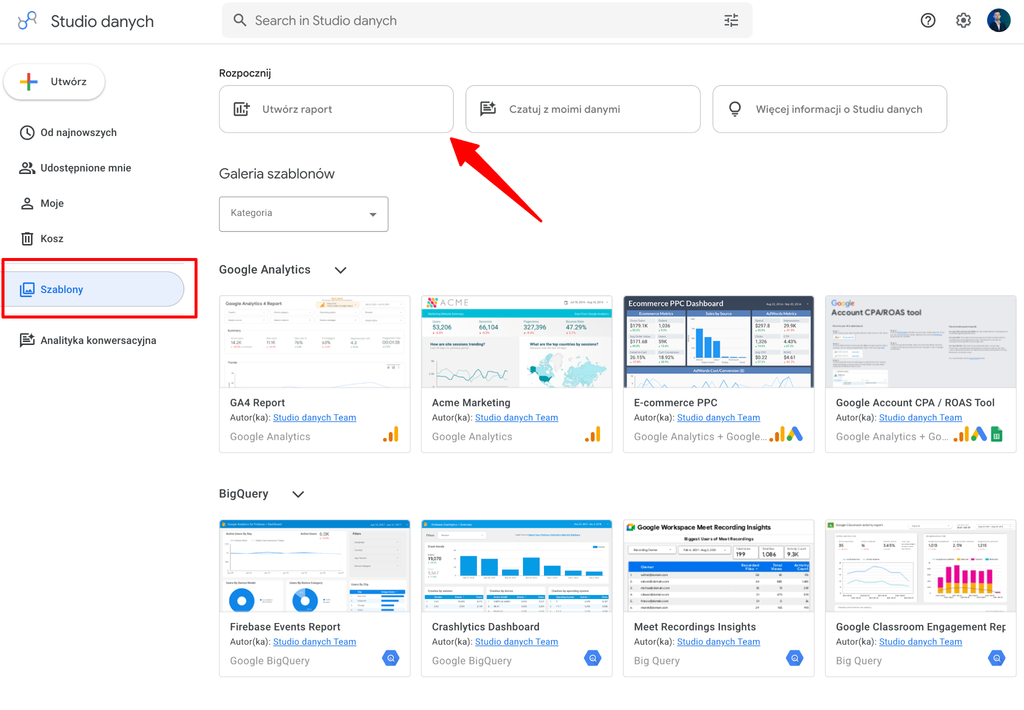Click the clock icon beside Od najnowszych
Image resolution: width=1024 pixels, height=710 pixels.
tap(27, 133)
